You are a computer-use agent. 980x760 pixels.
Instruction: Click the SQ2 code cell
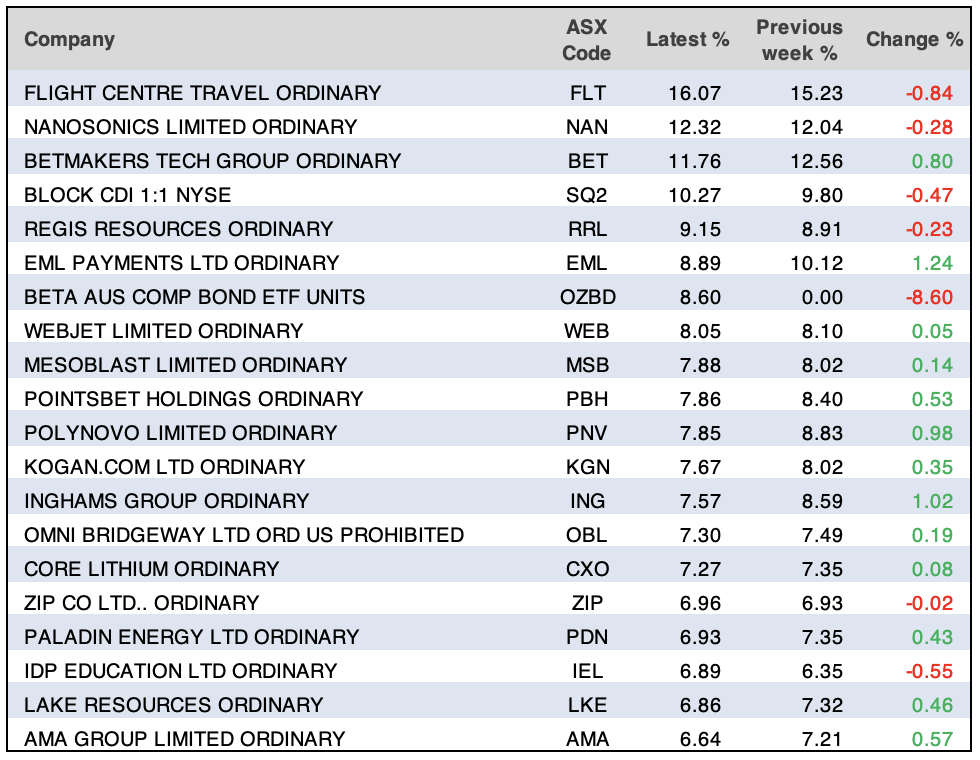click(x=586, y=195)
